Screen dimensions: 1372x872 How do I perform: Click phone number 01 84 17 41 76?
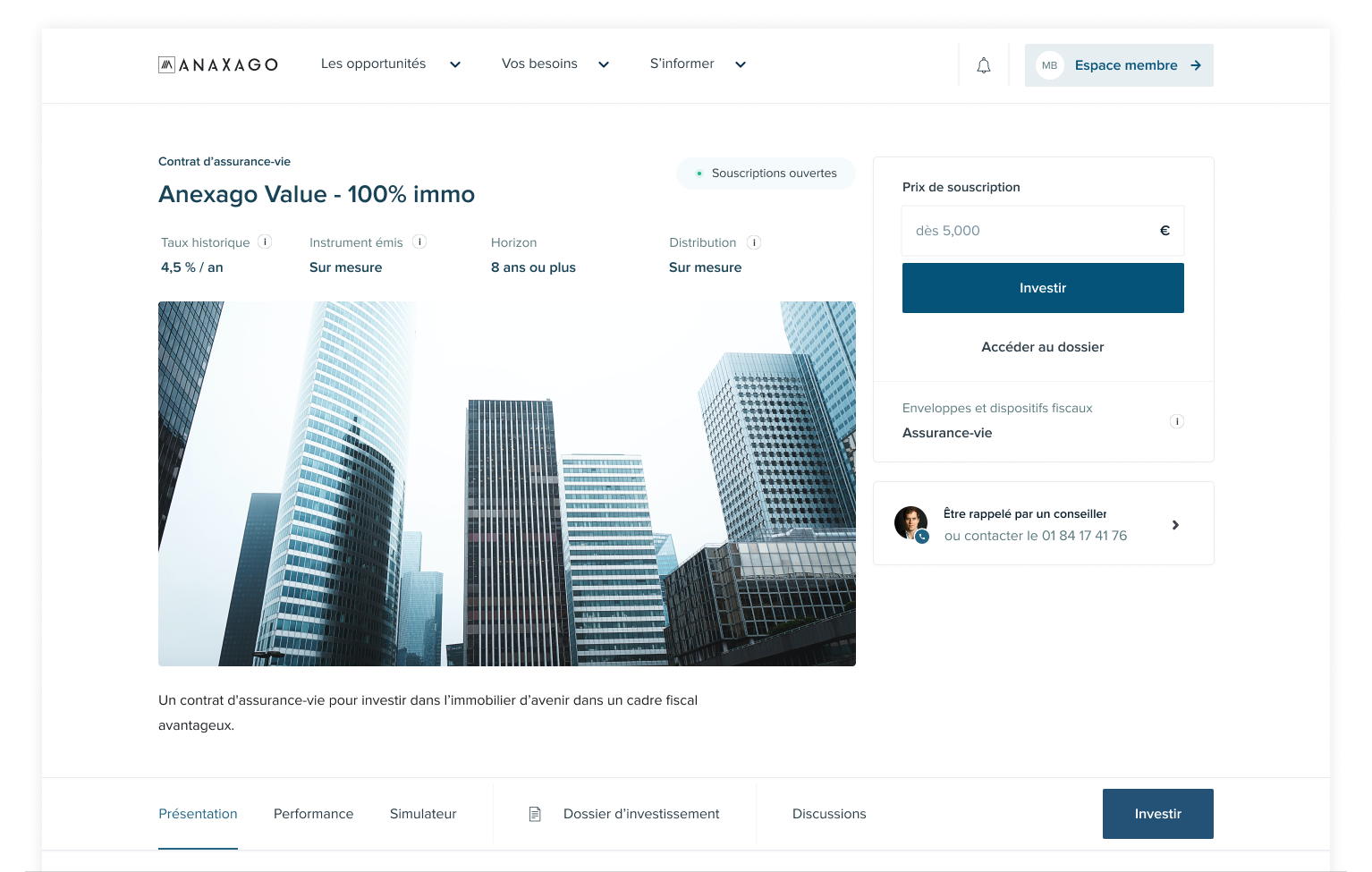1084,536
